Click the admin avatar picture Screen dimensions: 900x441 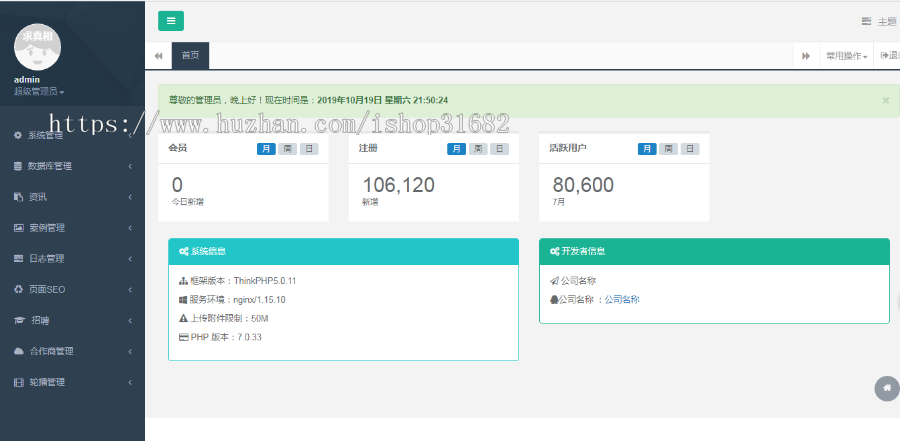point(37,47)
